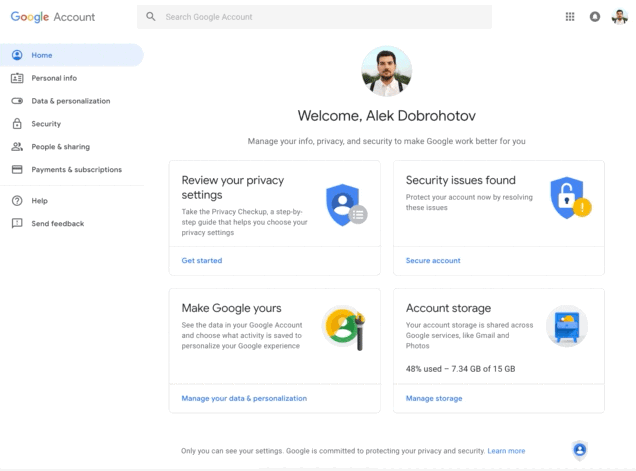Image resolution: width=636 pixels, height=471 pixels.
Task: Click the privacy shield icon in footer
Action: (580, 450)
